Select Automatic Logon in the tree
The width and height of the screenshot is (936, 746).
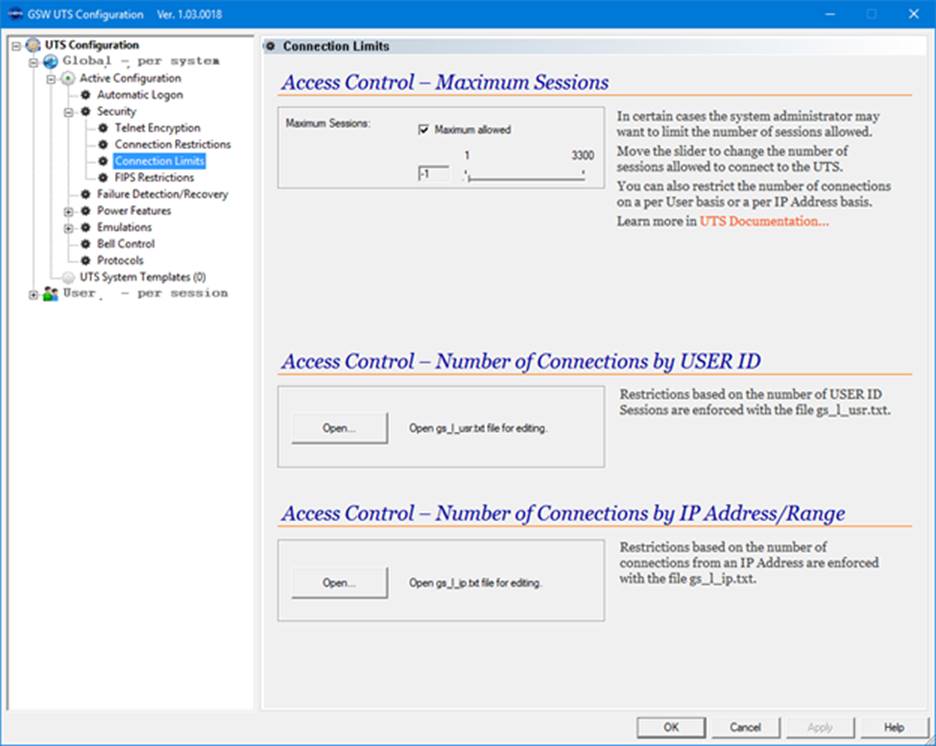140,95
